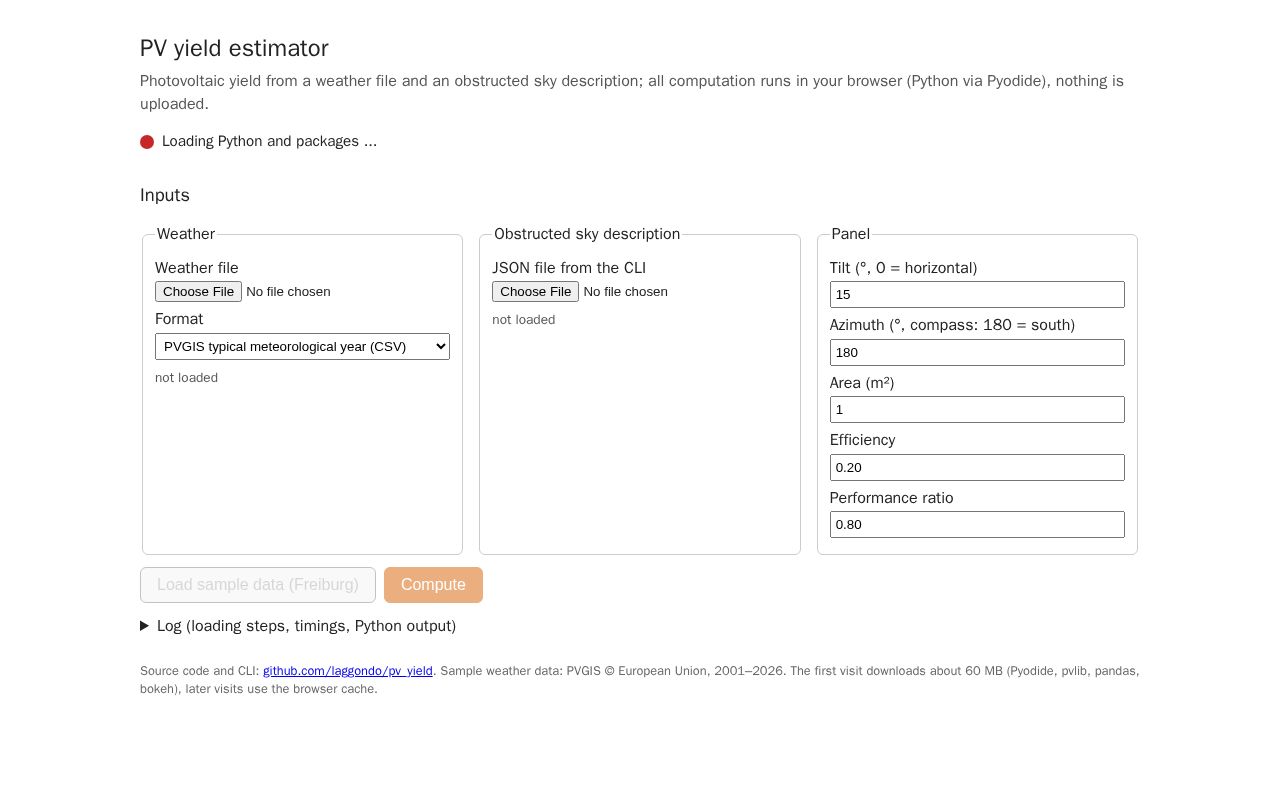Click the 'Weather' group legend

(x=186, y=234)
